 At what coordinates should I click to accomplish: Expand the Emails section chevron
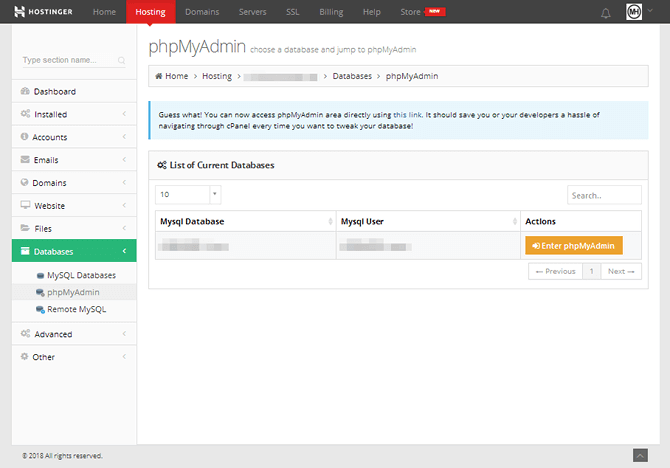(x=124, y=159)
